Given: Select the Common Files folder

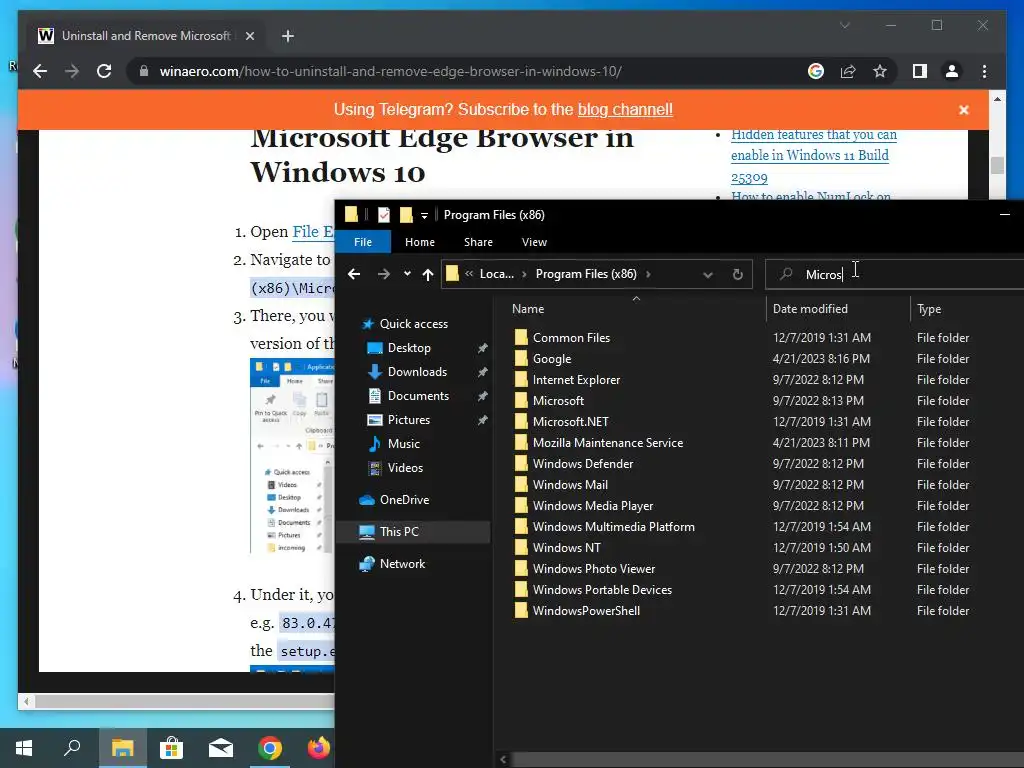Looking at the screenshot, I should [571, 338].
